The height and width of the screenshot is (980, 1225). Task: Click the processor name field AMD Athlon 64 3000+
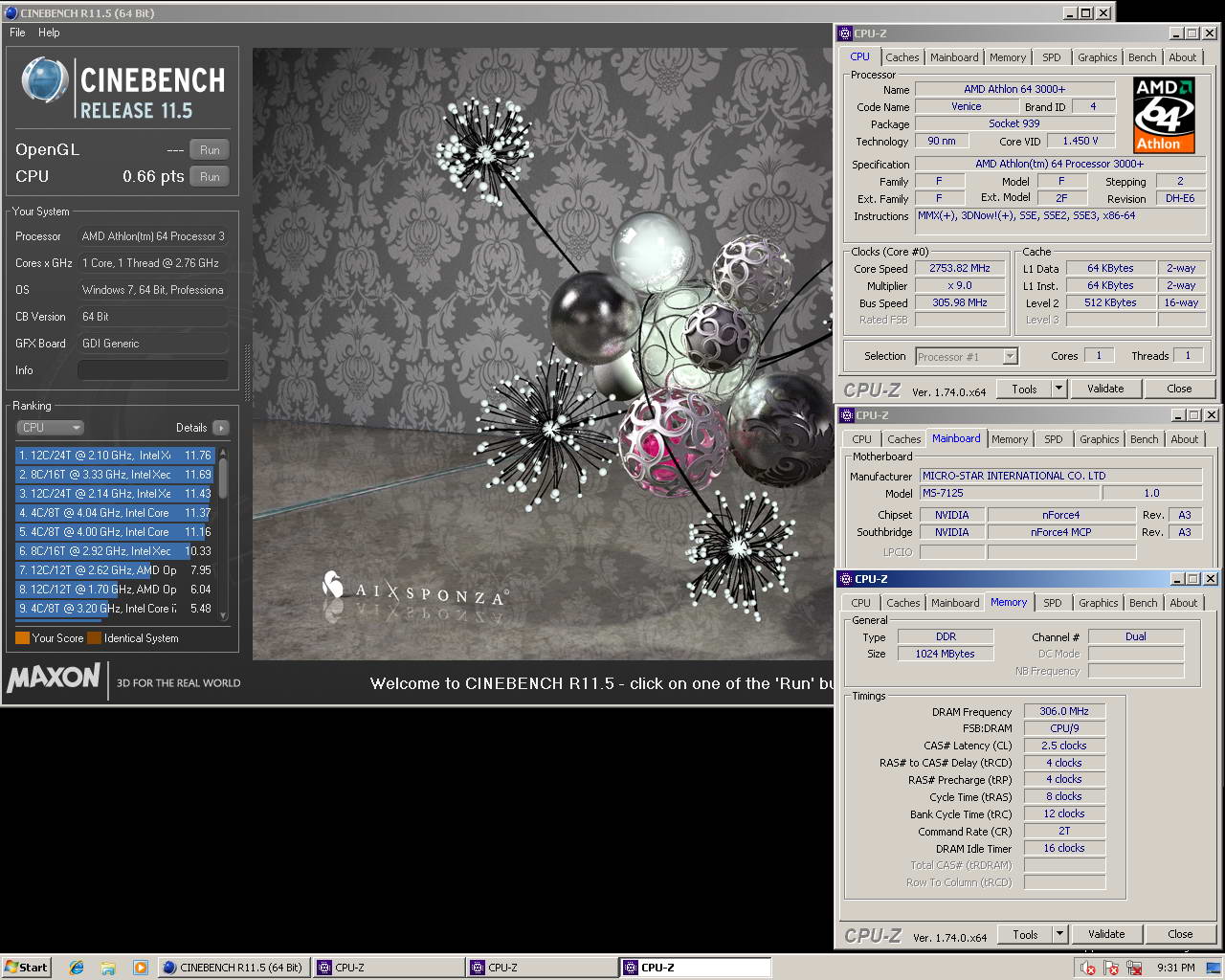pos(1014,89)
